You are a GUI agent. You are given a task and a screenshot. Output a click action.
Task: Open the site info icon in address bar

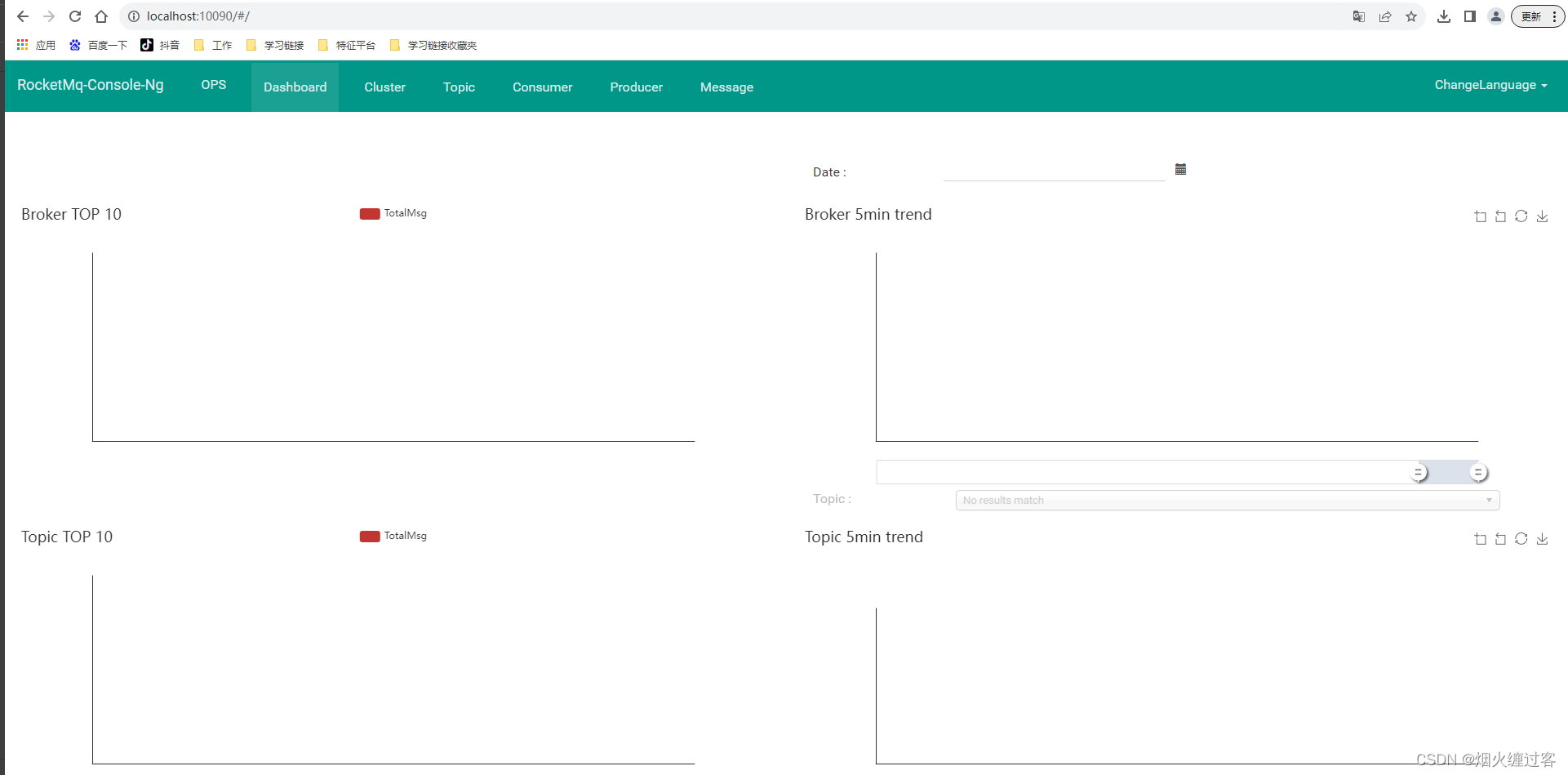click(x=134, y=16)
